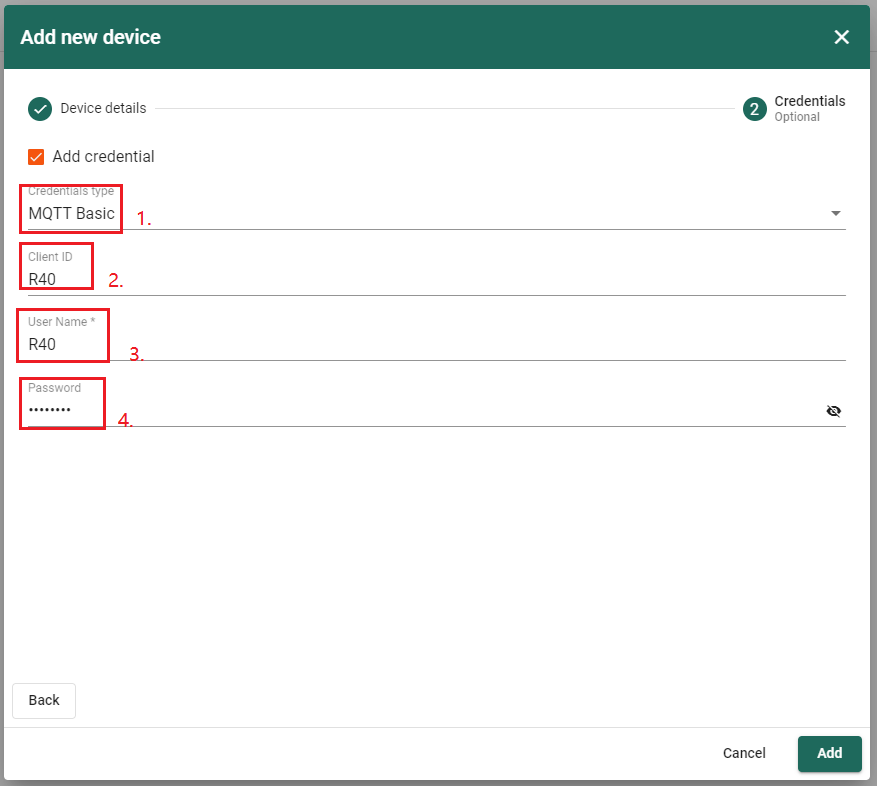
Task: Click the Credentials step number 2 circle
Action: point(754,108)
